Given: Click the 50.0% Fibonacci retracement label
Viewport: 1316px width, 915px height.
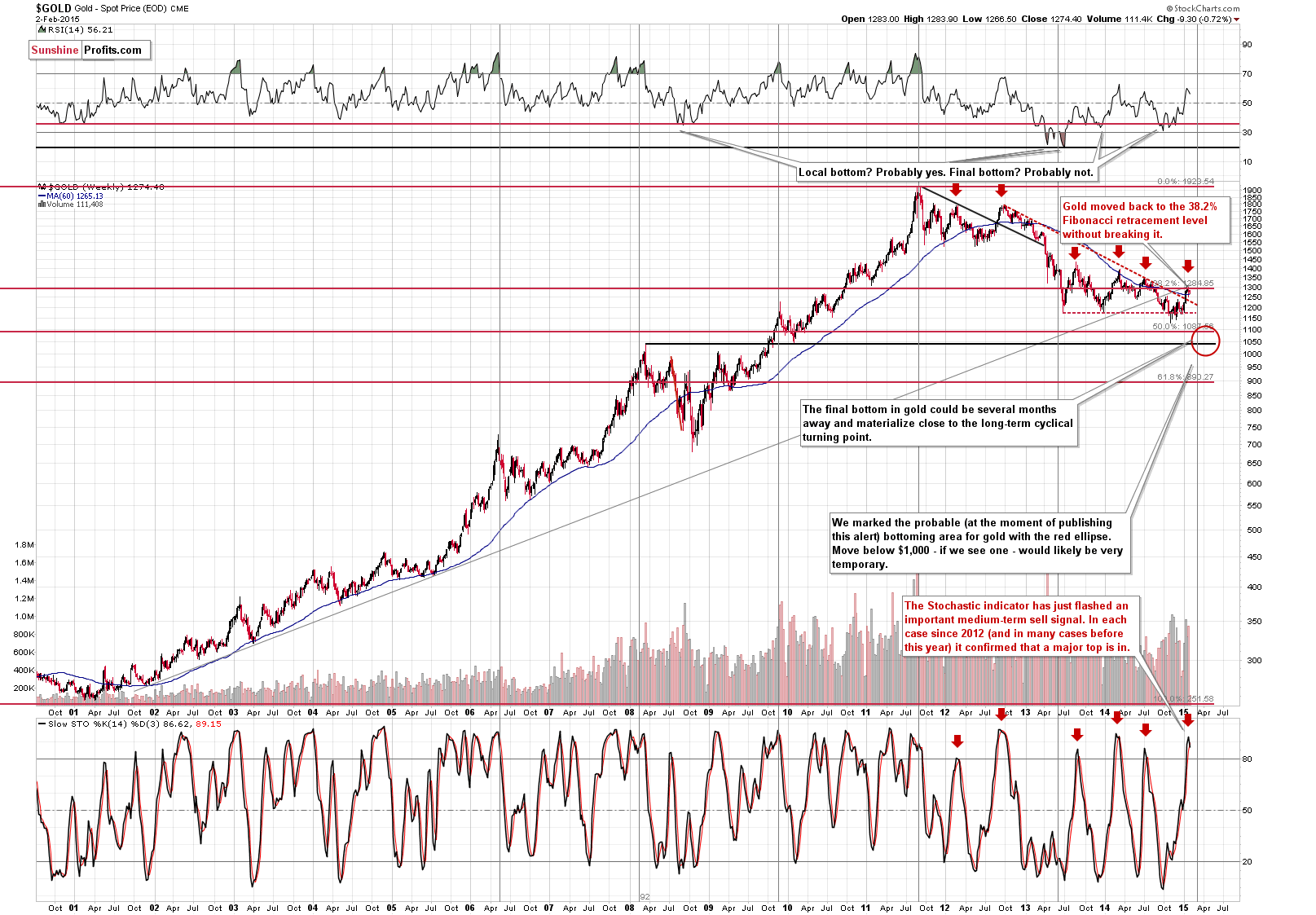Looking at the screenshot, I should (1183, 327).
